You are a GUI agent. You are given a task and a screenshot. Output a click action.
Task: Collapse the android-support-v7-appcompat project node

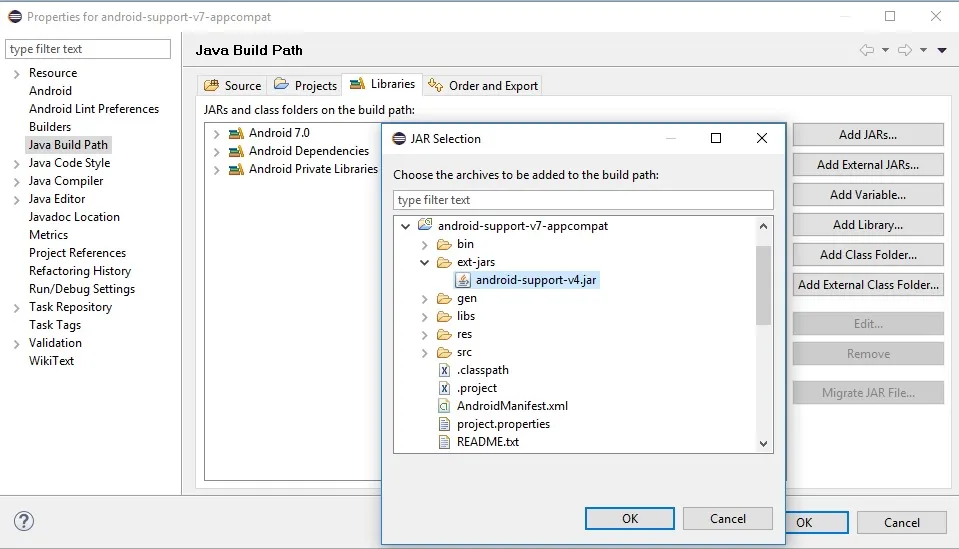(405, 226)
